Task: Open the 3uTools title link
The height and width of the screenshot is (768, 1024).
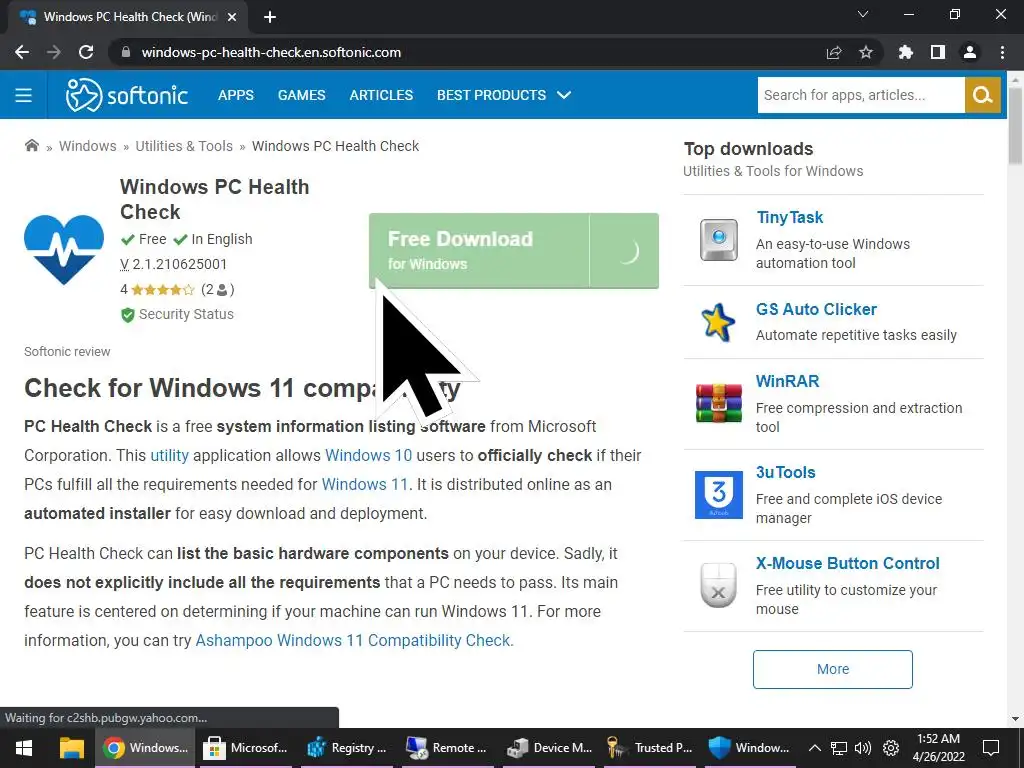Action: point(786,472)
